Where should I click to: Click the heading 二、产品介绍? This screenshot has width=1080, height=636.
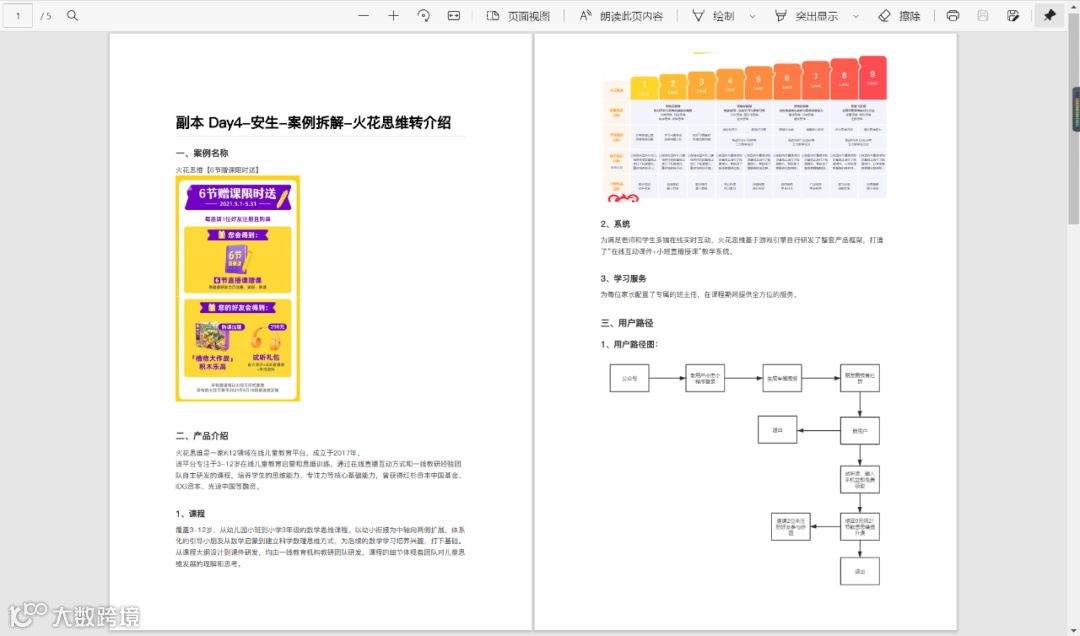pos(202,435)
